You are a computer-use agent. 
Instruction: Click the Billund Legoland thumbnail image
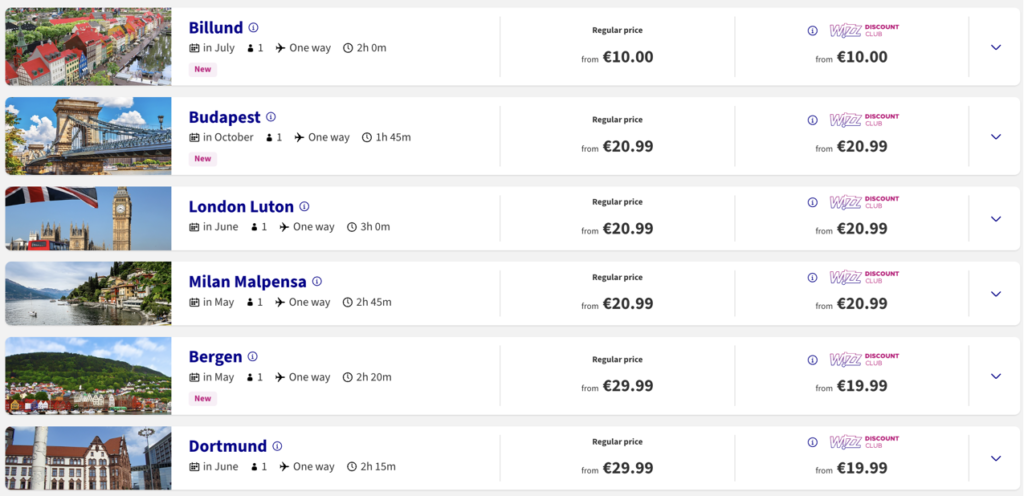coord(88,47)
